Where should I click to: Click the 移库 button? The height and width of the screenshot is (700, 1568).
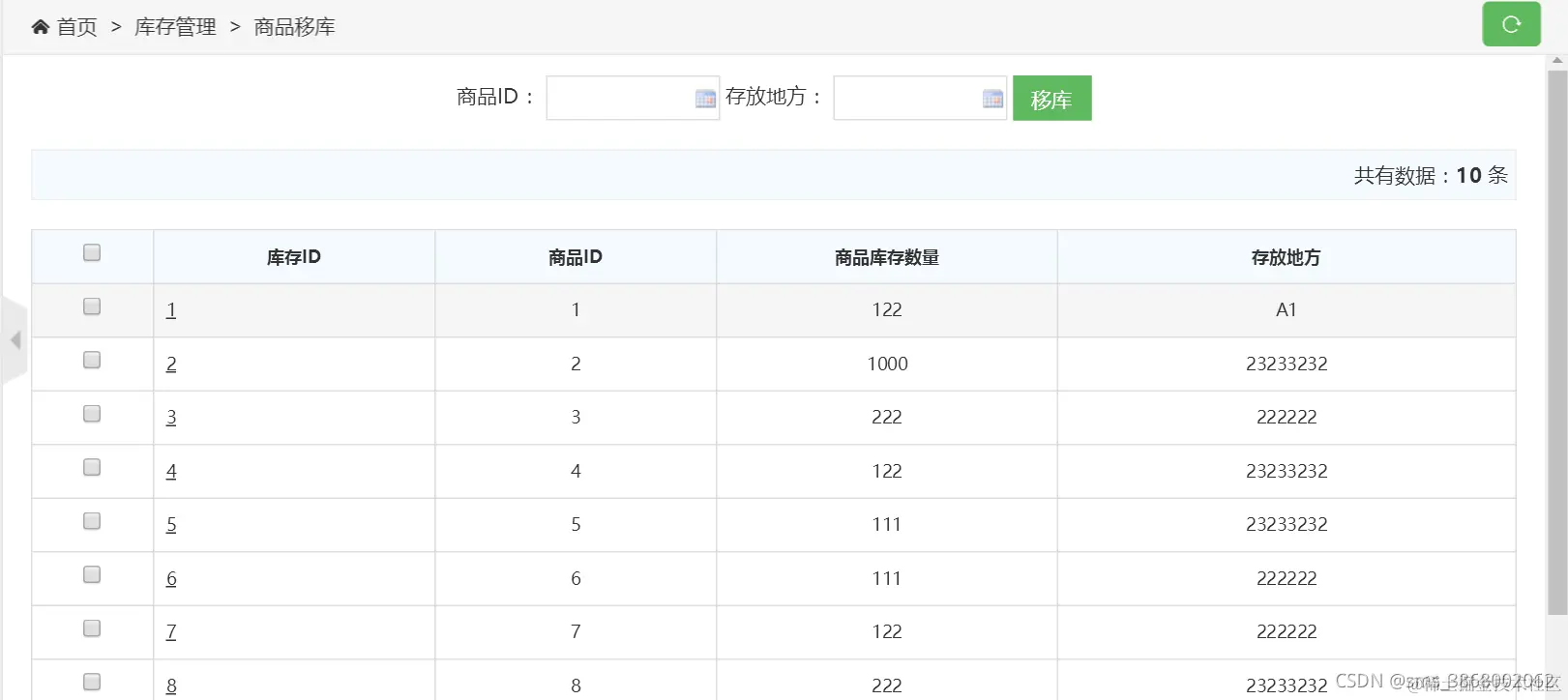1051,99
